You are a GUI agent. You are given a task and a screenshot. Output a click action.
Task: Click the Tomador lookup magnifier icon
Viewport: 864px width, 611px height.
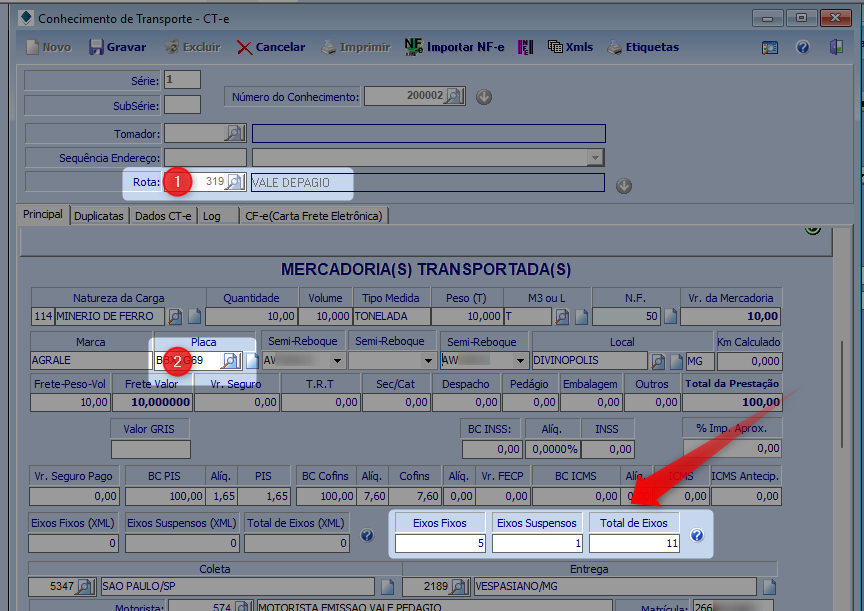click(x=234, y=133)
